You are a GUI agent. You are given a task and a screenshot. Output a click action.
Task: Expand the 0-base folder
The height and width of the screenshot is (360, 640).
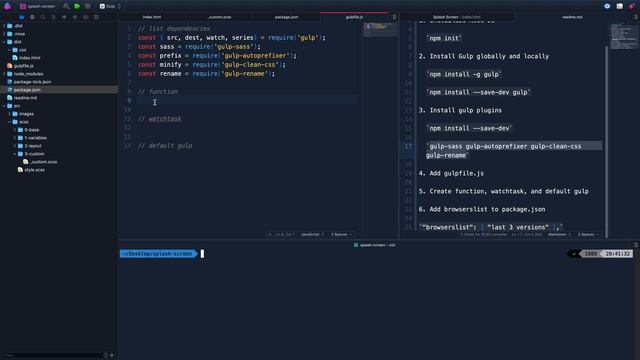pyautogui.click(x=15, y=130)
